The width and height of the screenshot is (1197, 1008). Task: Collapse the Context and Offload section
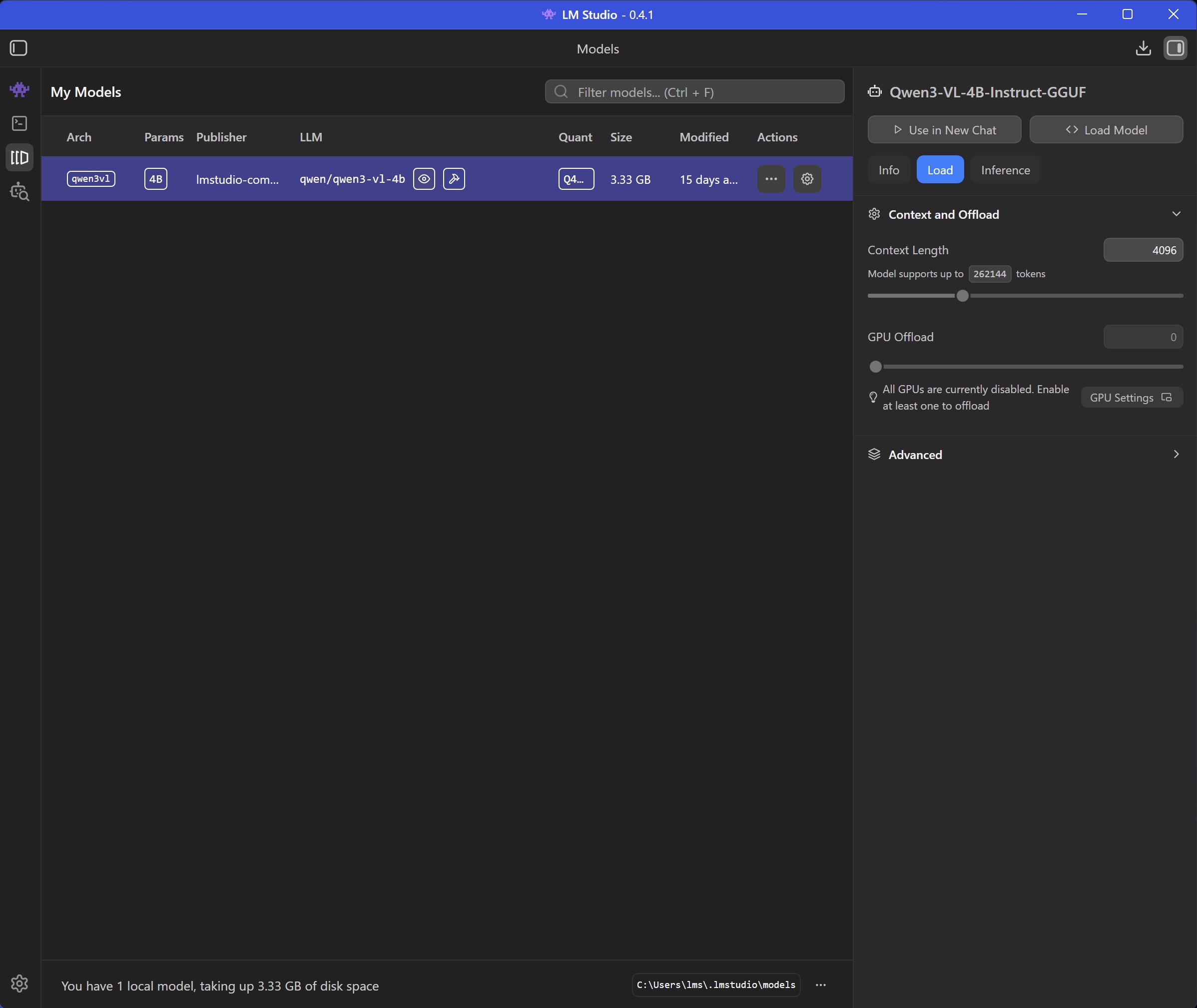point(1176,214)
